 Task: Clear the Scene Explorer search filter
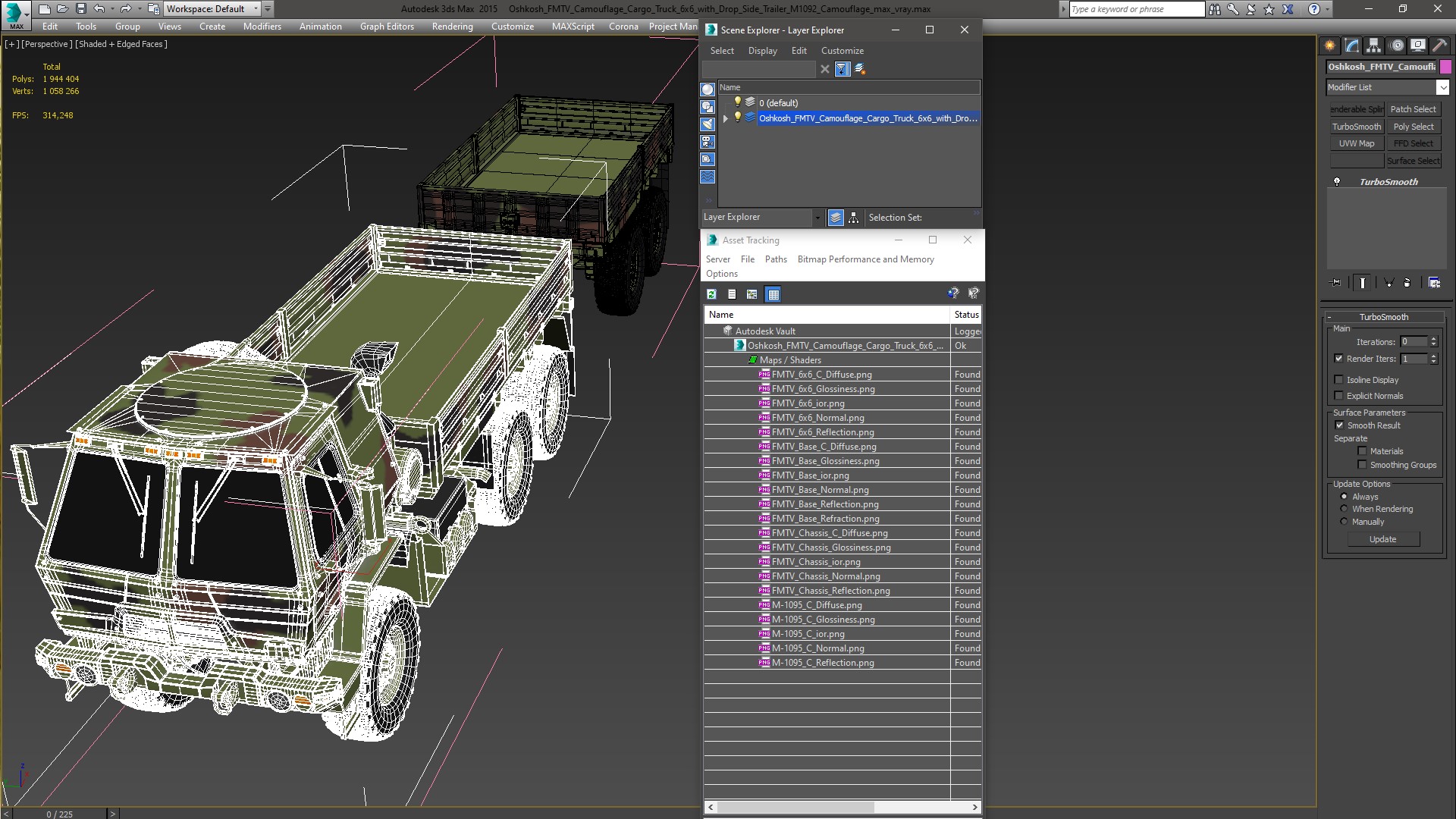[824, 69]
